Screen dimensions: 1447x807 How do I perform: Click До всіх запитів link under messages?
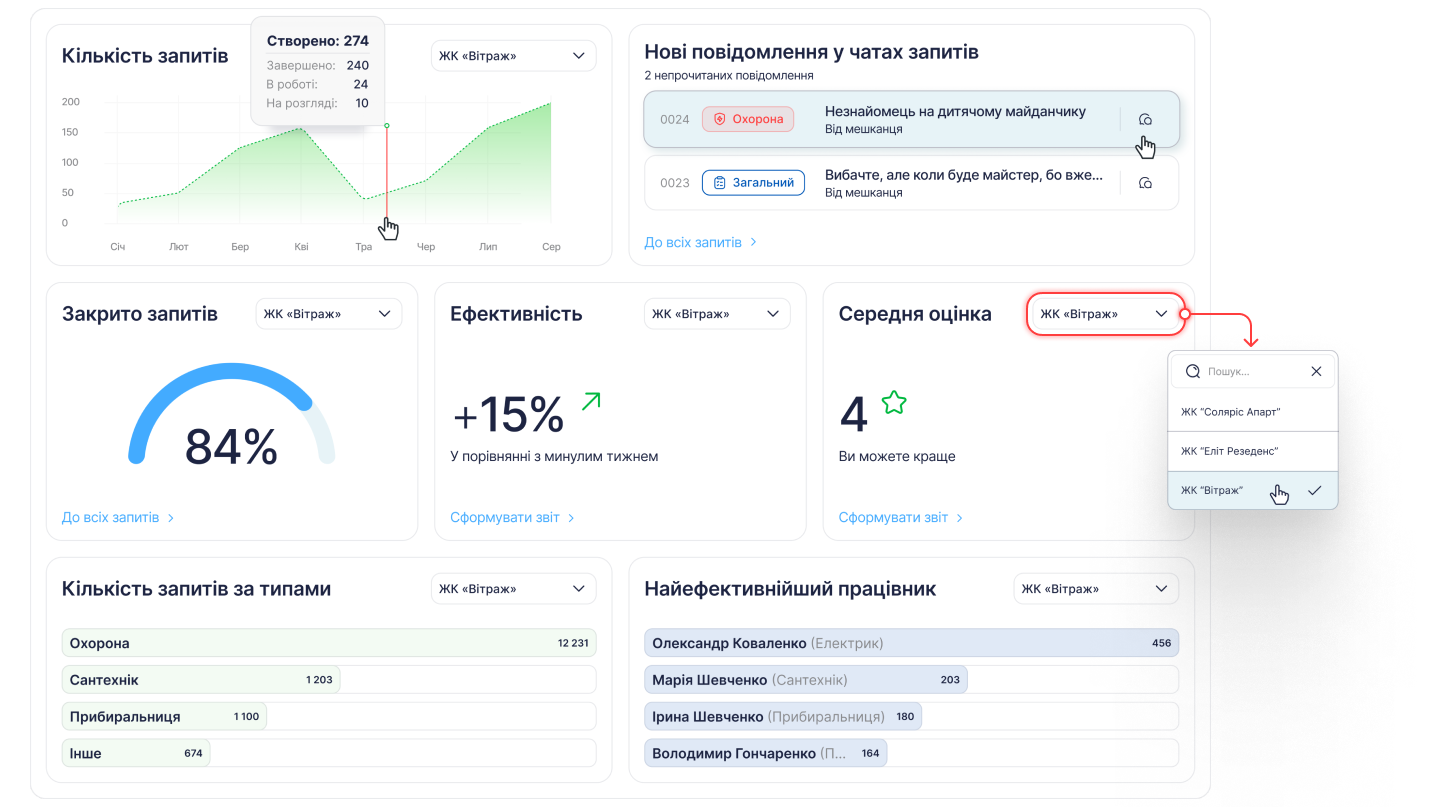(x=700, y=242)
